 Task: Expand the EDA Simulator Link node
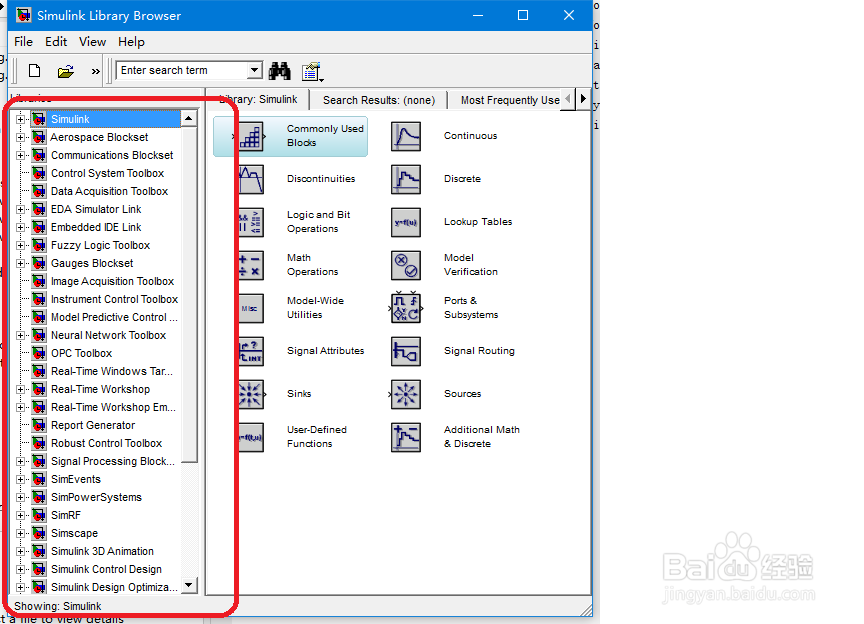[20, 209]
